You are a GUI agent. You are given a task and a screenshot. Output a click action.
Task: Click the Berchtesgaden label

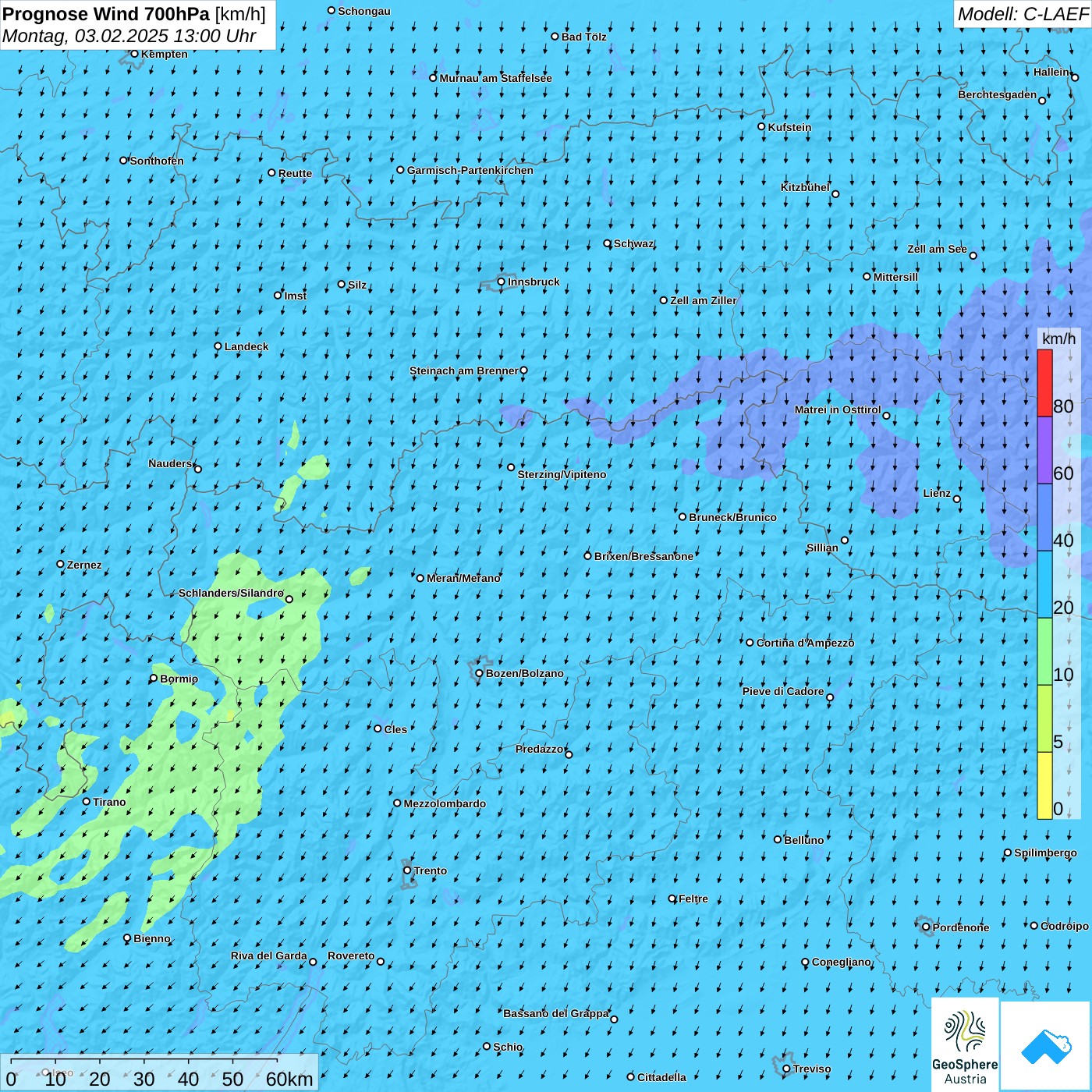pyautogui.click(x=998, y=94)
